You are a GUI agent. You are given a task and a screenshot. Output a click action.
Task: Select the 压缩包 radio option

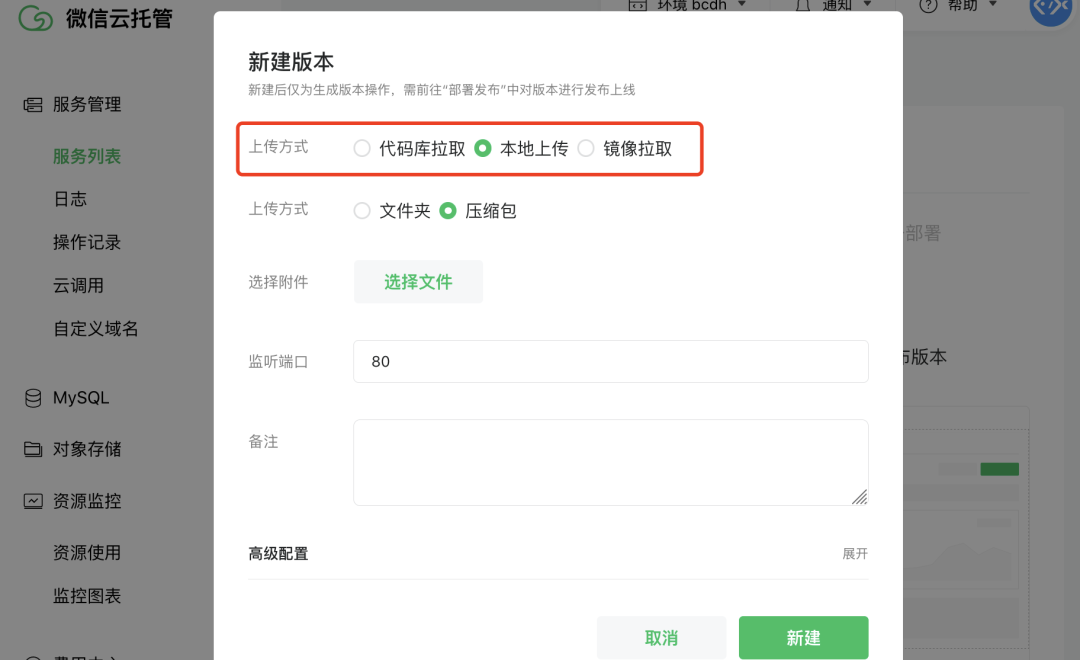coord(448,211)
